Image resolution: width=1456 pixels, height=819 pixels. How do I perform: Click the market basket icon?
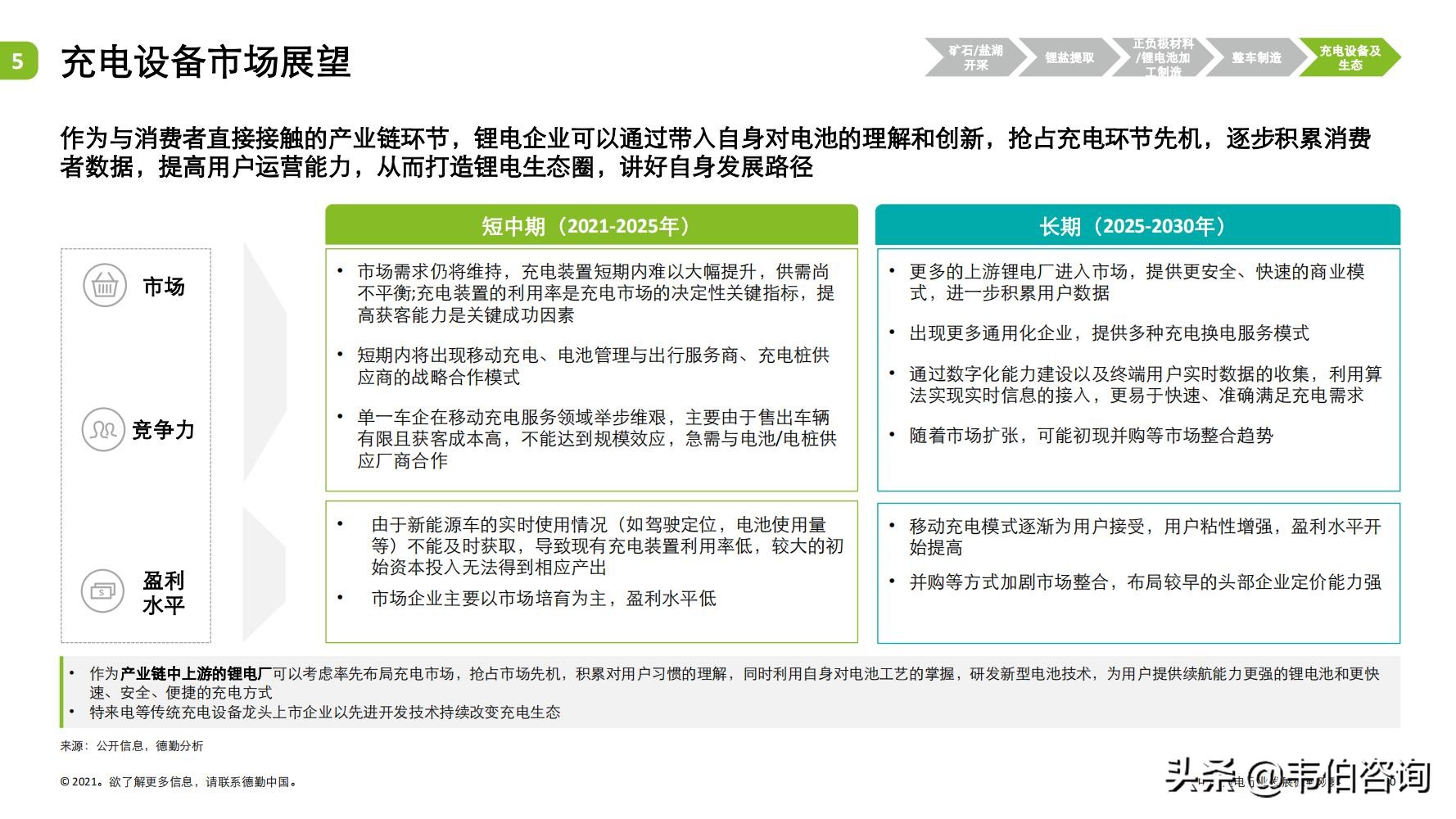click(x=105, y=286)
